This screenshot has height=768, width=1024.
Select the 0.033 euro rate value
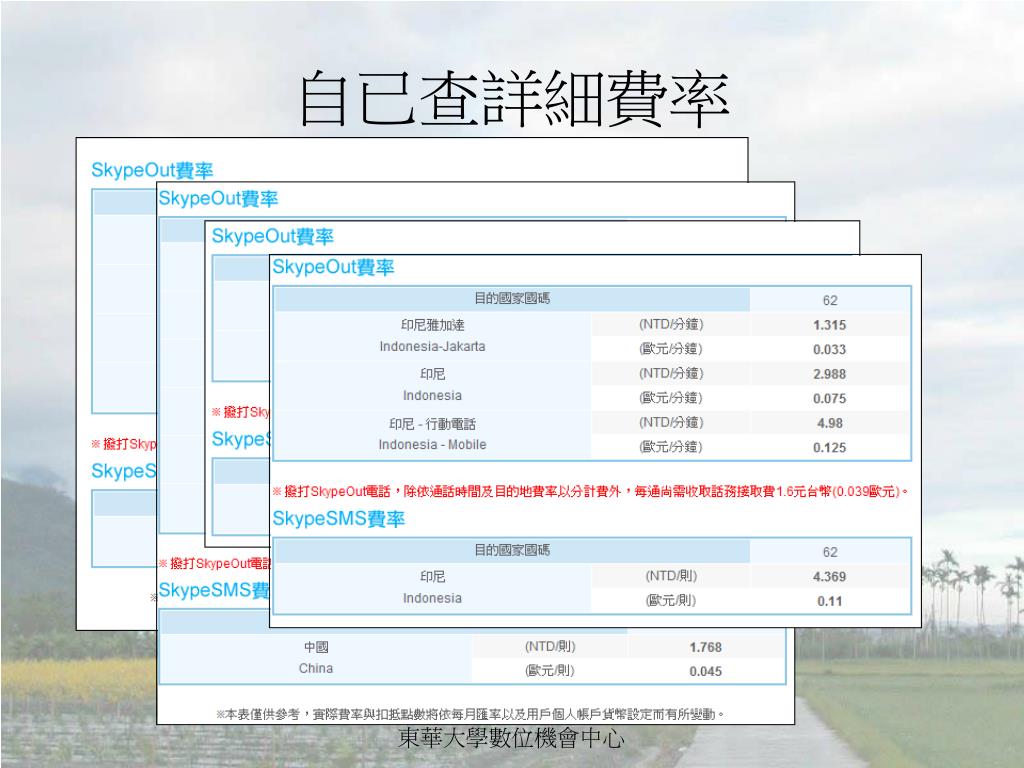(x=829, y=349)
